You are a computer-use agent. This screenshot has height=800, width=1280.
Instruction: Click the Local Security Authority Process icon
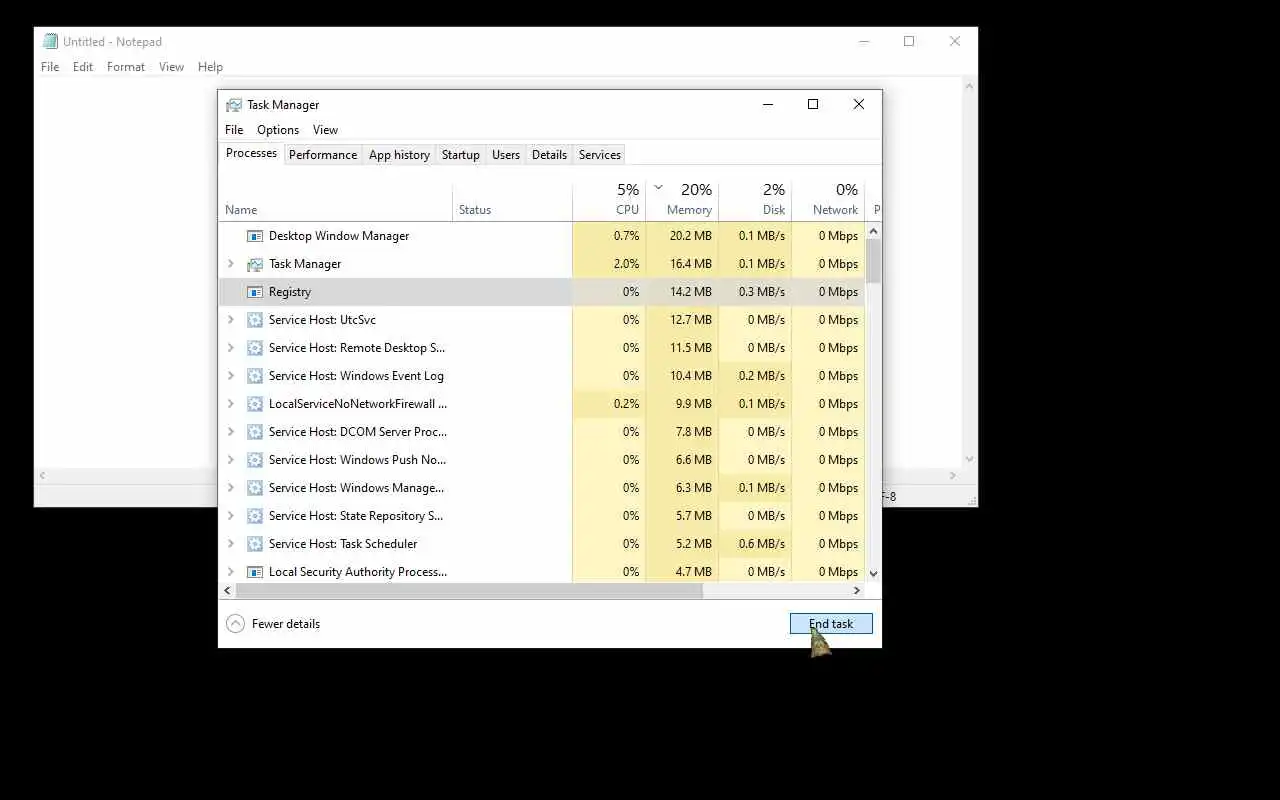click(254, 572)
